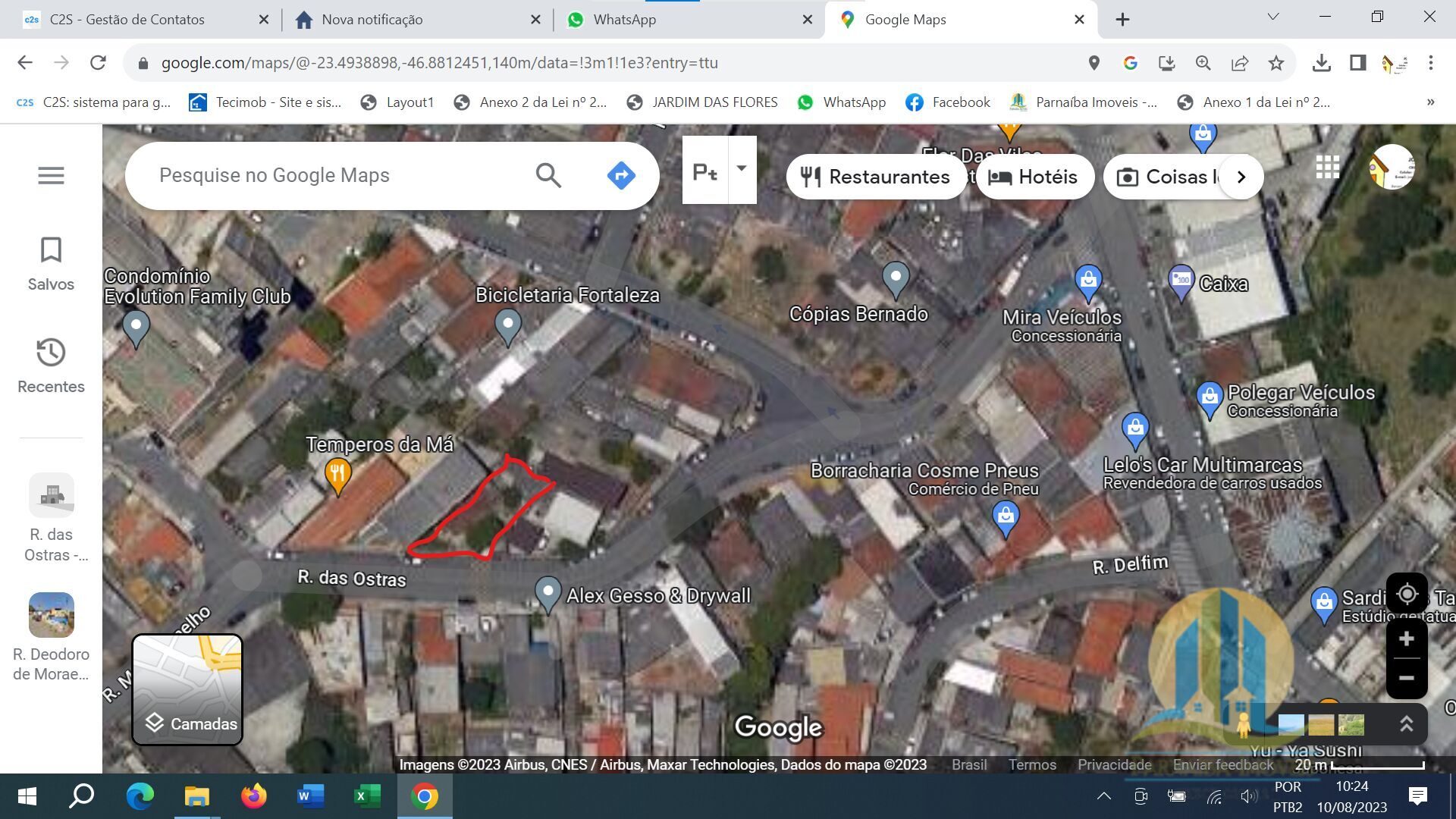Expand the input language dropdown arrow
The width and height of the screenshot is (1456, 819).
pos(742,169)
